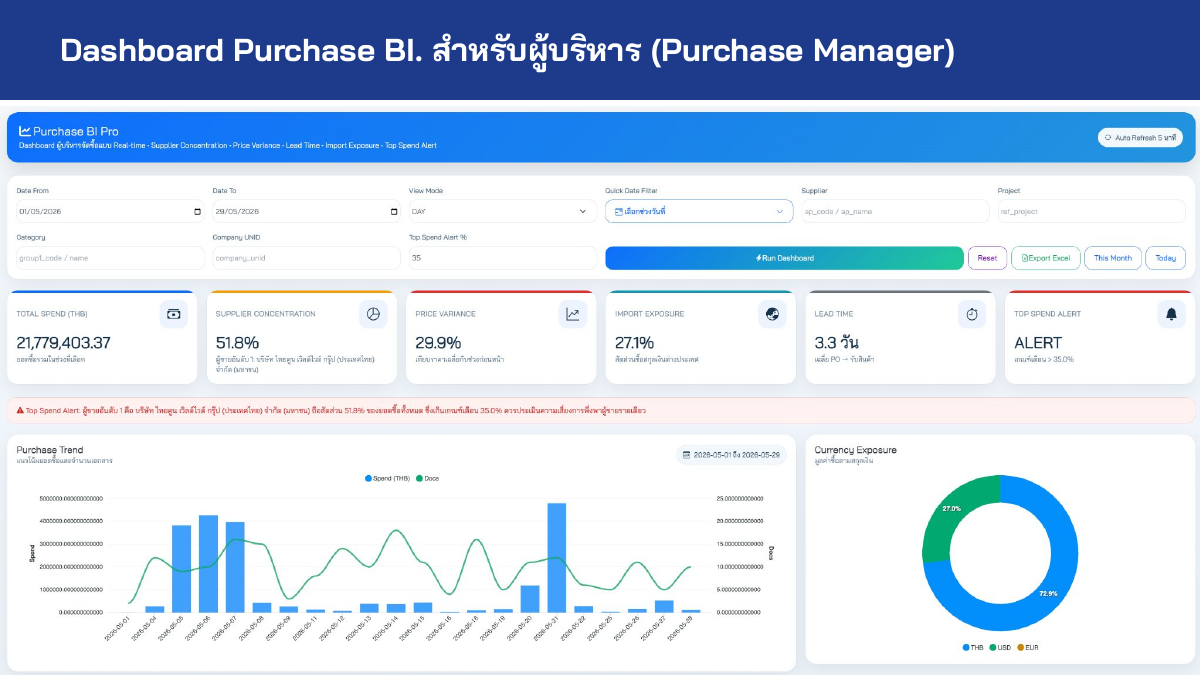1200x675 pixels.
Task: Click the Top Spend Alert bell icon
Action: click(x=1171, y=314)
